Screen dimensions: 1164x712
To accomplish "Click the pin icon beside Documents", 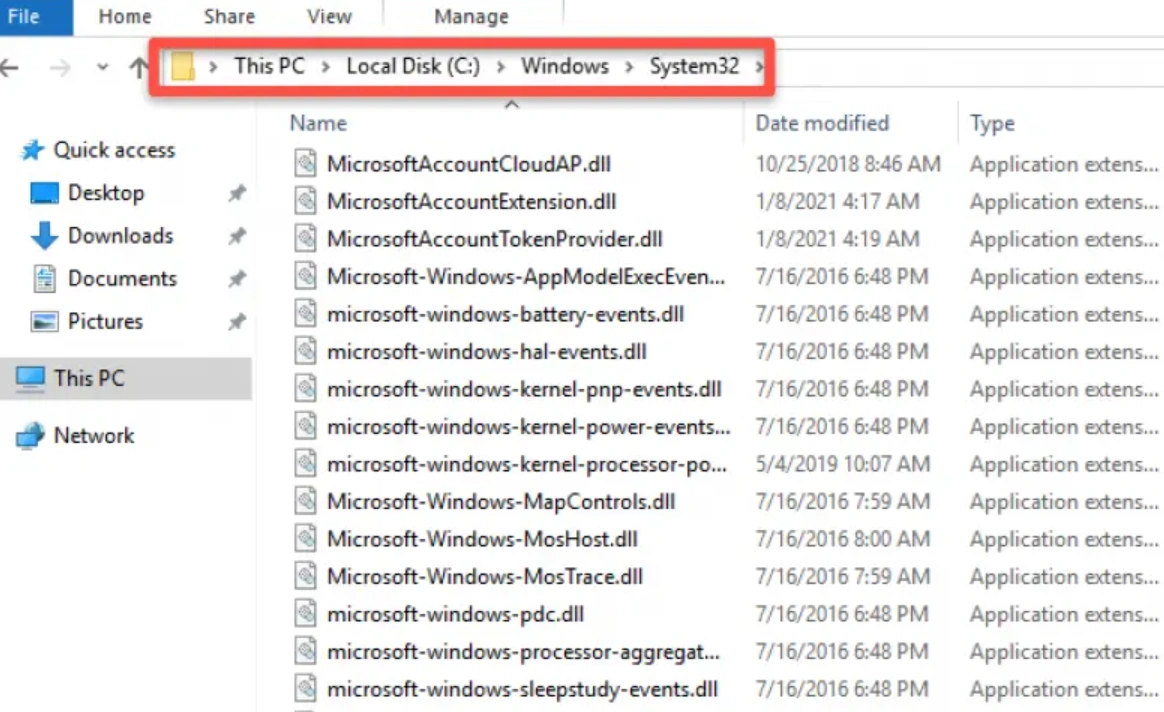I will click(x=237, y=279).
